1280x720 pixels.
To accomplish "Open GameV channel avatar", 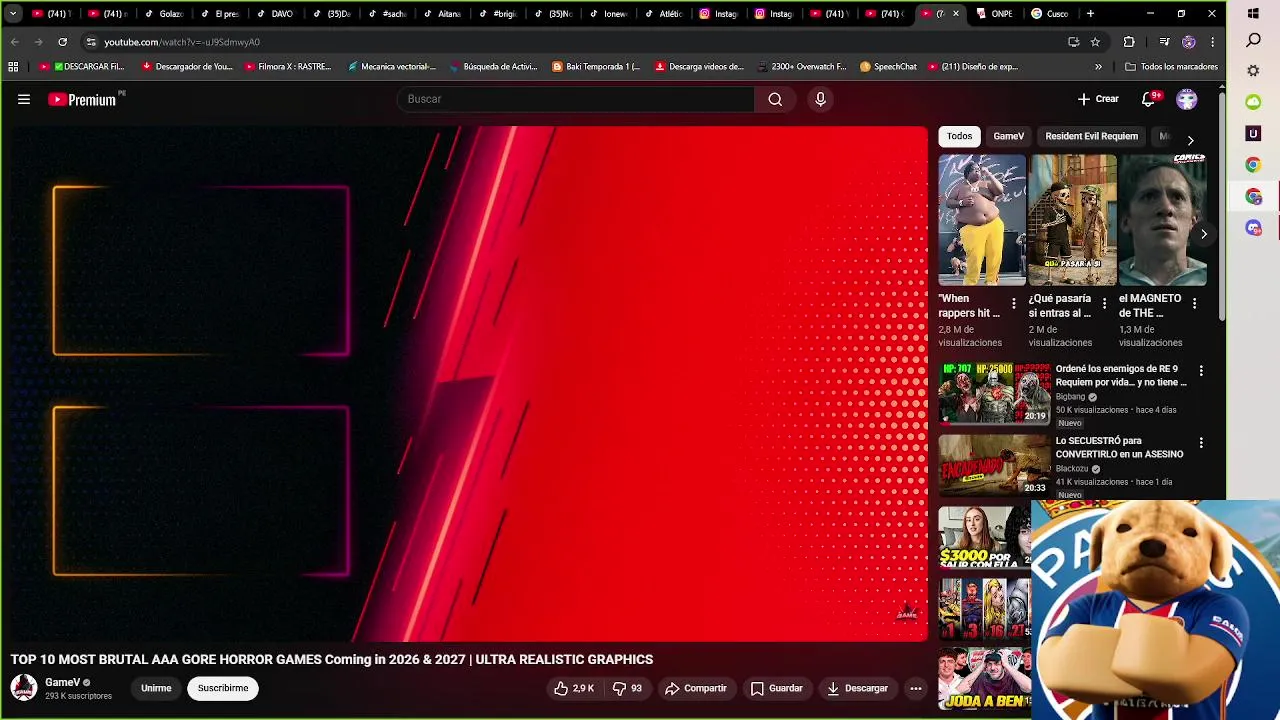I will [x=23, y=688].
